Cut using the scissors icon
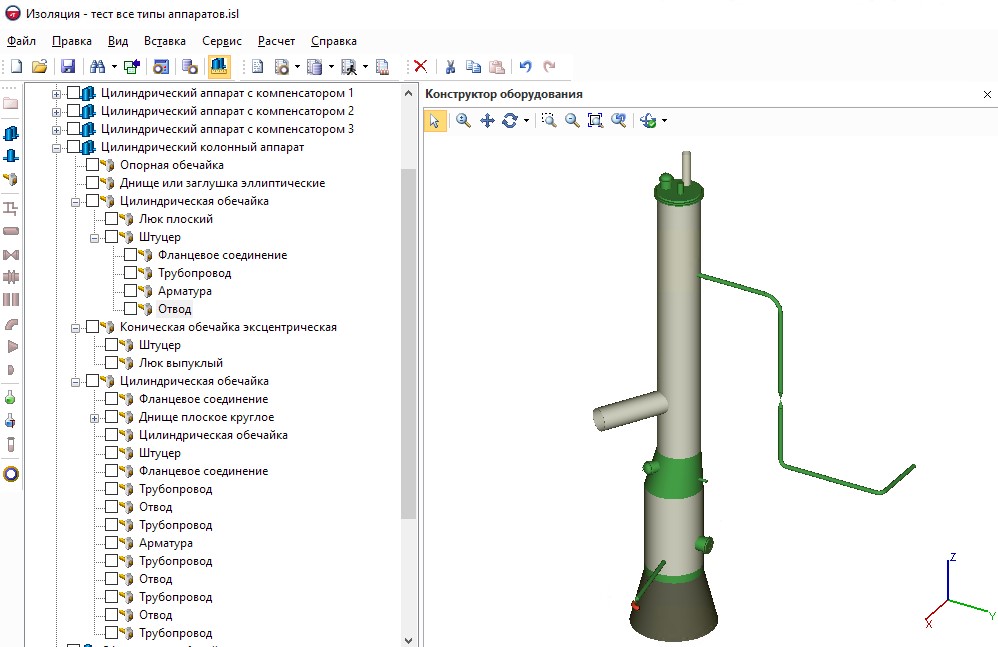 coord(450,66)
